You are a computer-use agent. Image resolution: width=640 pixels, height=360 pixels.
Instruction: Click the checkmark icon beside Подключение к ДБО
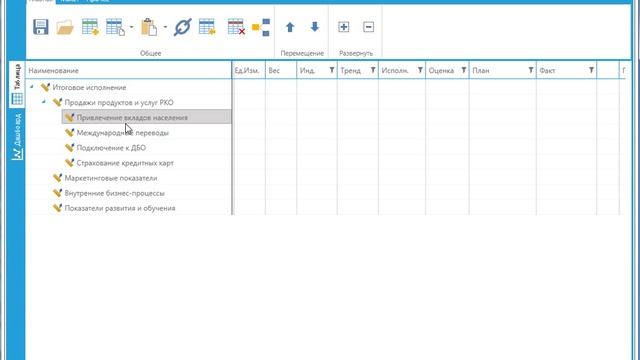tap(69, 147)
